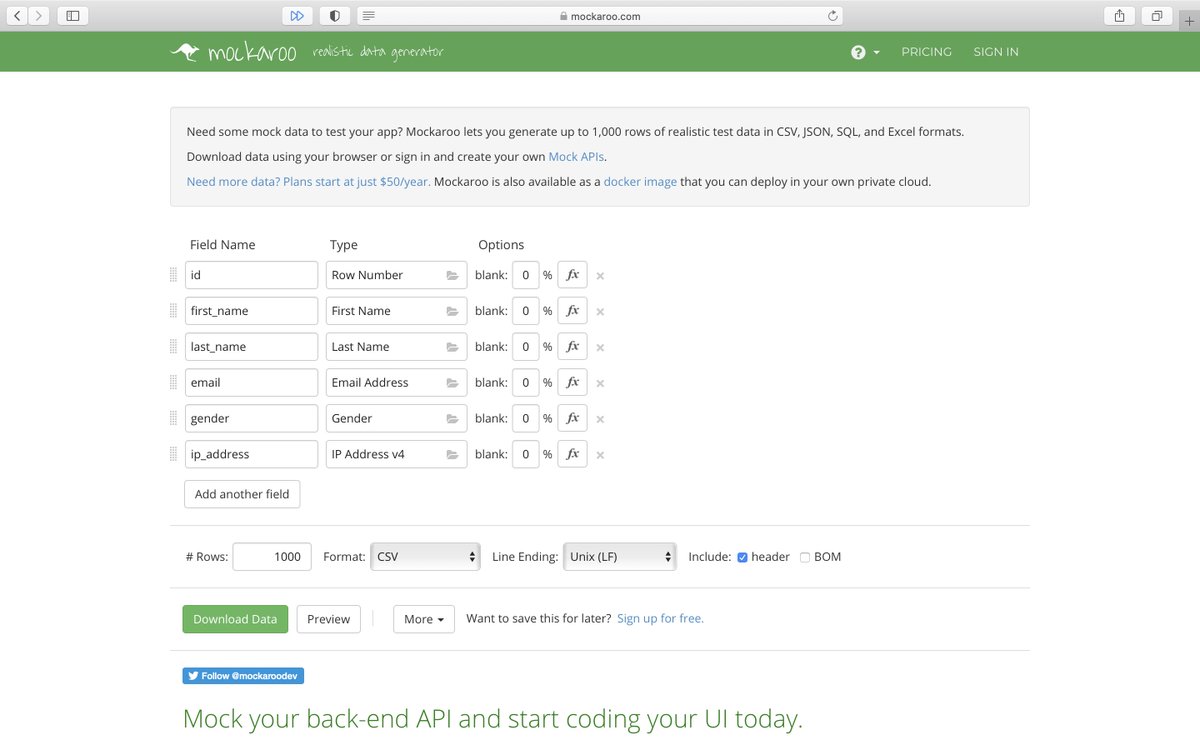
Task: Follow the Sign up for free link
Action: tap(660, 618)
